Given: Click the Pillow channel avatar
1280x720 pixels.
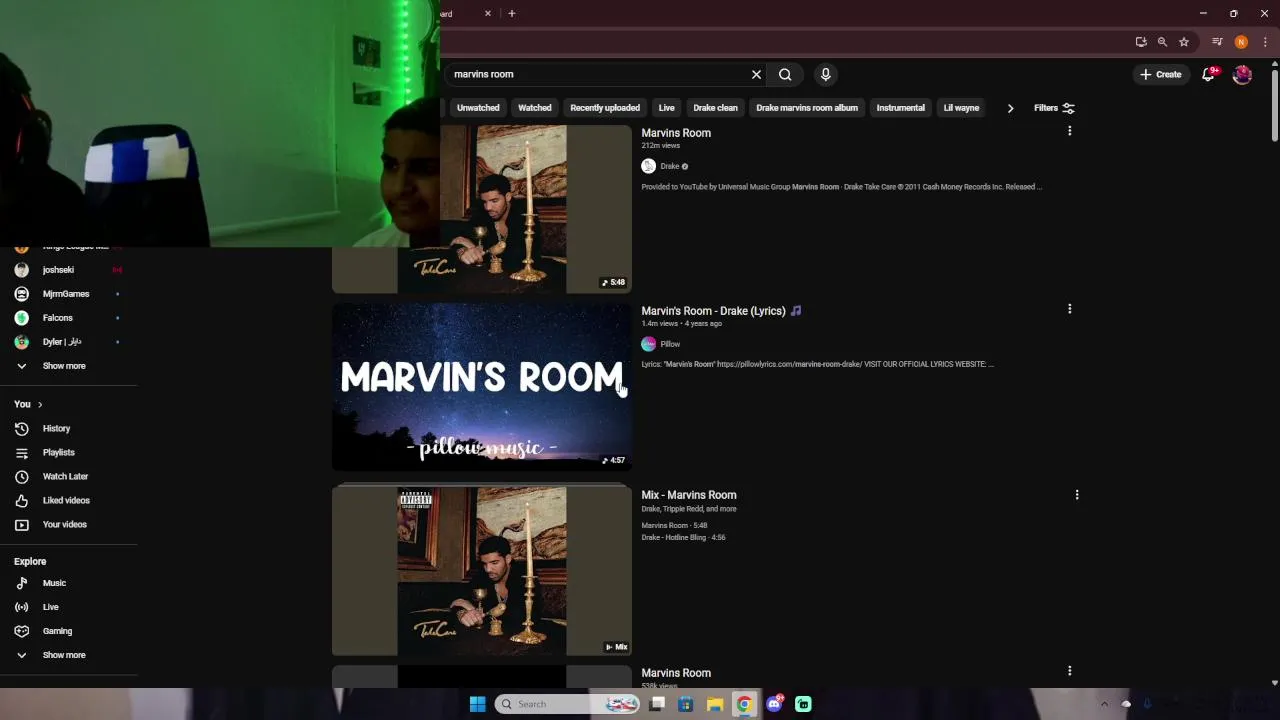Looking at the screenshot, I should (648, 344).
